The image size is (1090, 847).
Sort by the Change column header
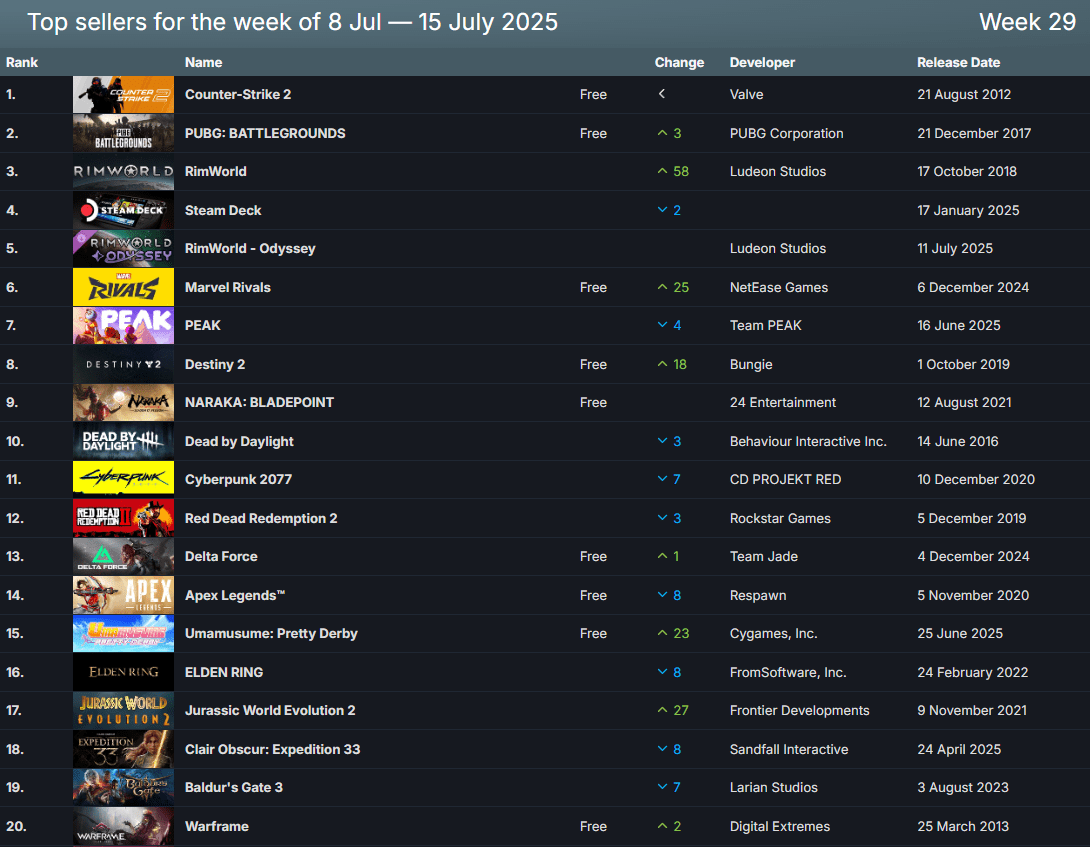679,63
